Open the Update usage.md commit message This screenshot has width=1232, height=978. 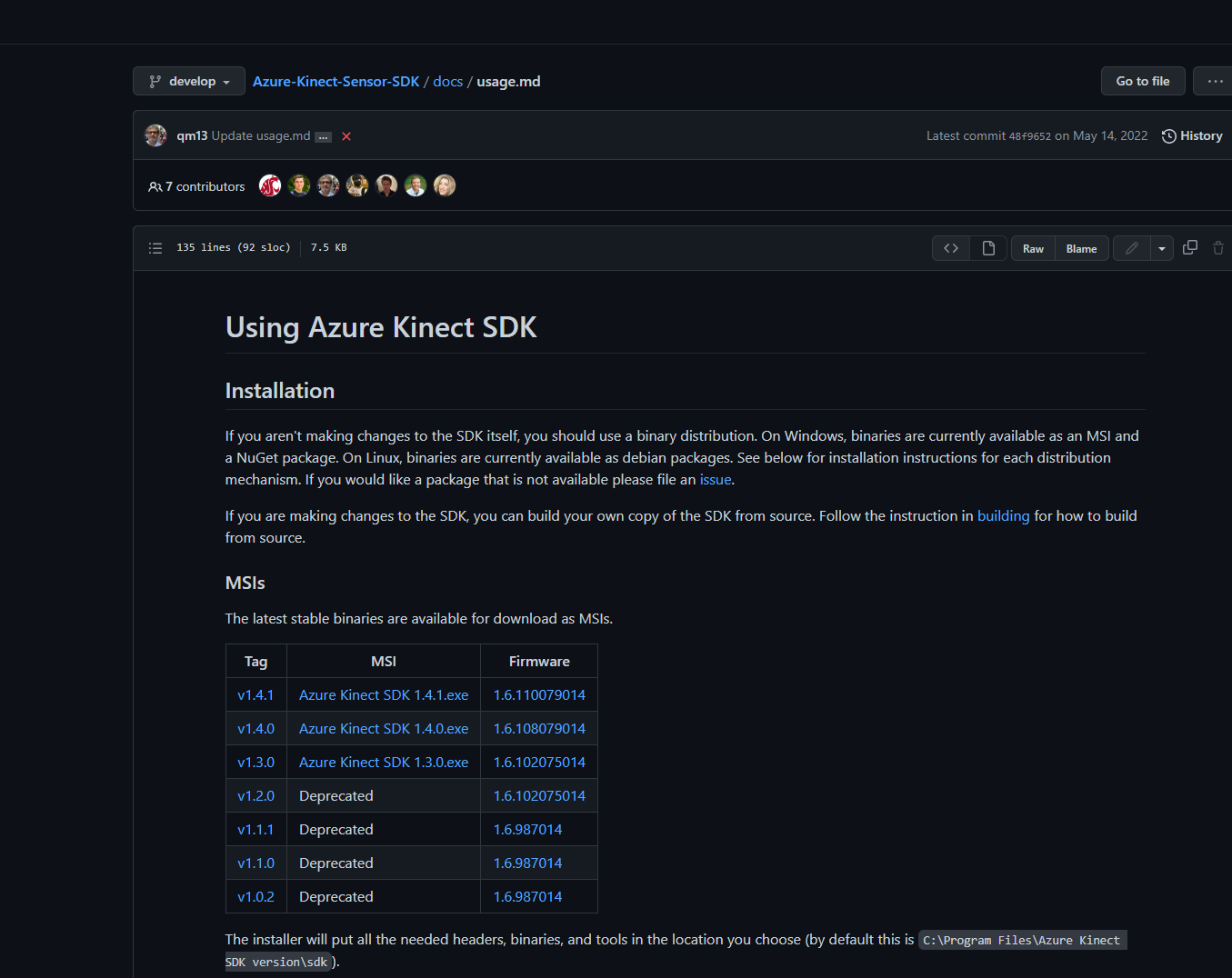coord(261,135)
